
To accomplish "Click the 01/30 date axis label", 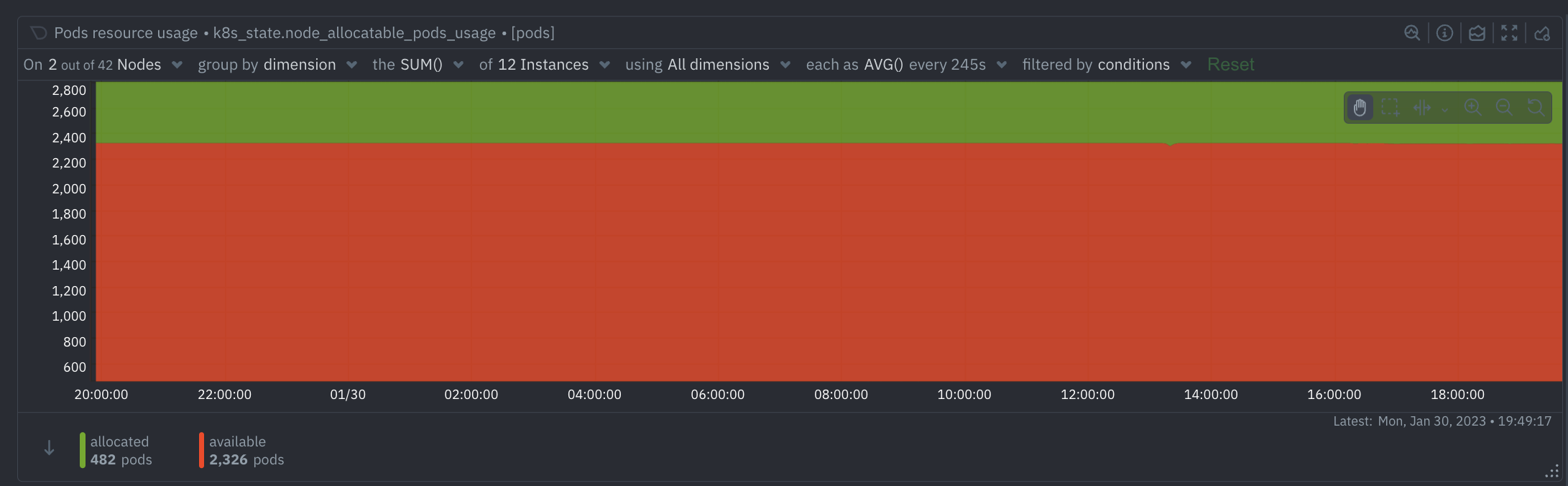I will 348,395.
